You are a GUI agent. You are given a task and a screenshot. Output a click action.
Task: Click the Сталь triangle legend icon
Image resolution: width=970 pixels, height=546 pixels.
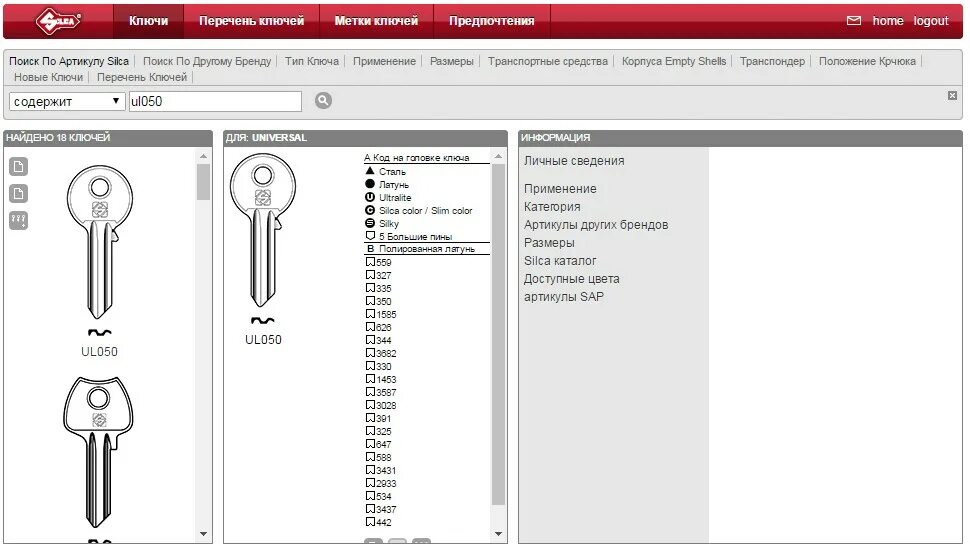[370, 171]
